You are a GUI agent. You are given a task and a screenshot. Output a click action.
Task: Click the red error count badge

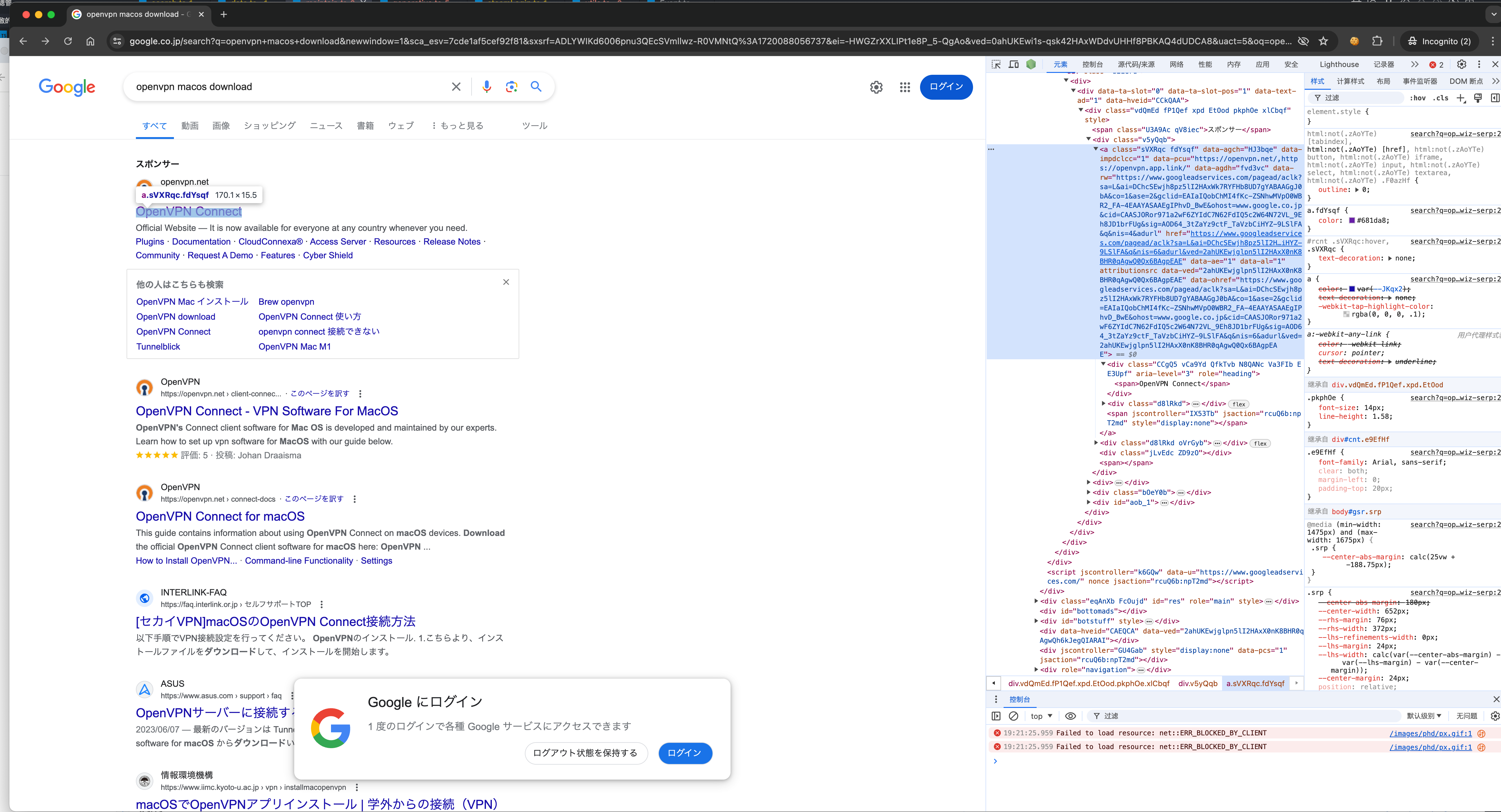click(x=1436, y=65)
